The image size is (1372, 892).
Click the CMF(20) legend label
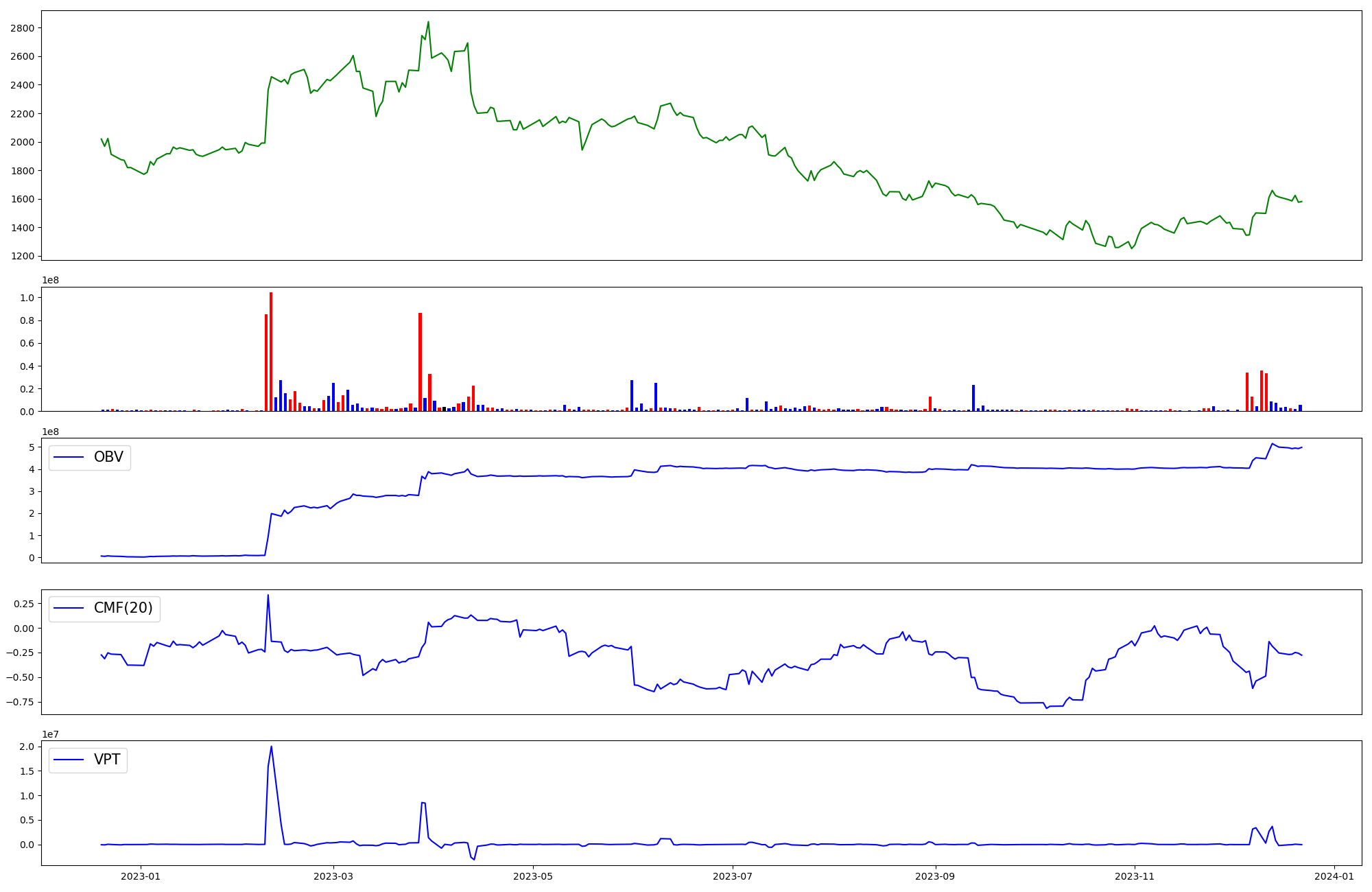click(x=123, y=609)
